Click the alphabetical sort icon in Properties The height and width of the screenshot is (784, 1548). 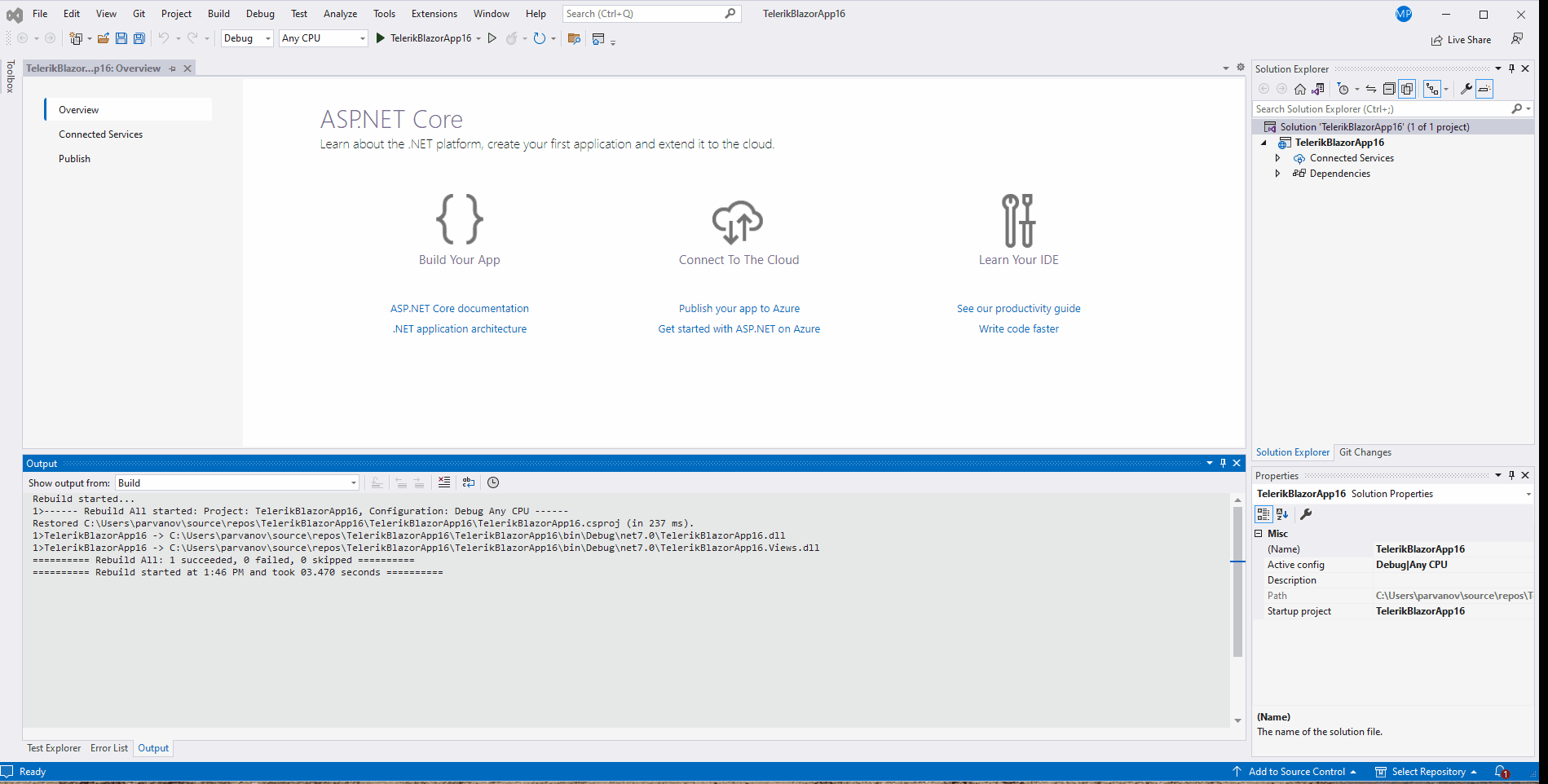point(1282,514)
